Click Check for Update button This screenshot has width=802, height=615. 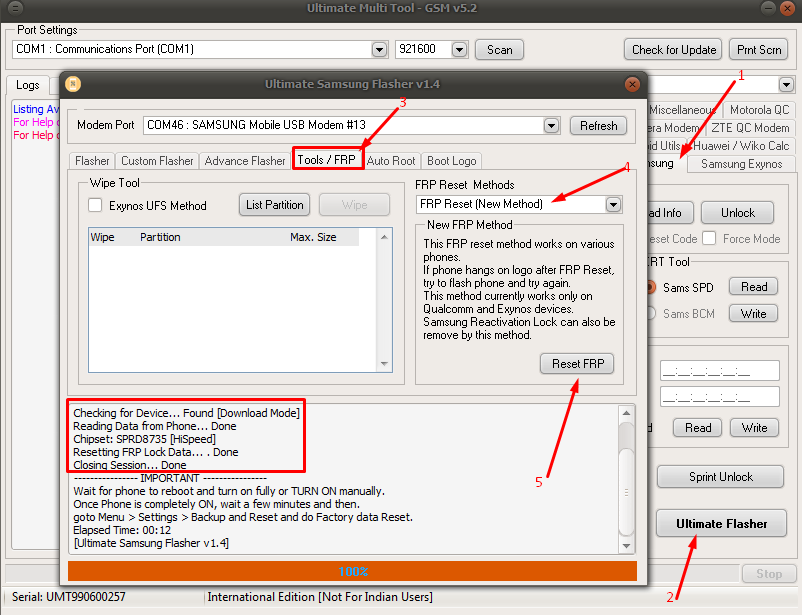[x=673, y=50]
